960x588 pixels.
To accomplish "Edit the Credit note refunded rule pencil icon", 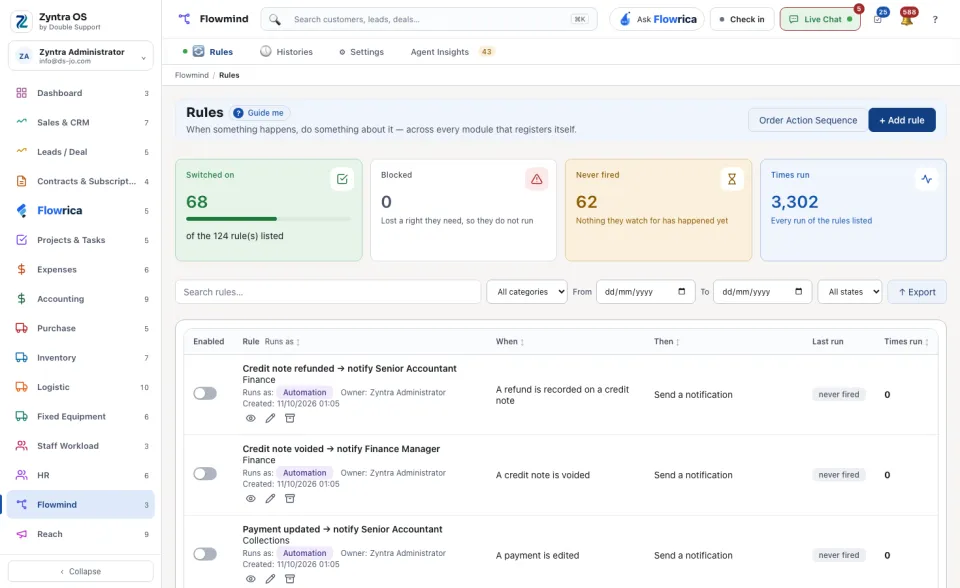I will [x=270, y=418].
